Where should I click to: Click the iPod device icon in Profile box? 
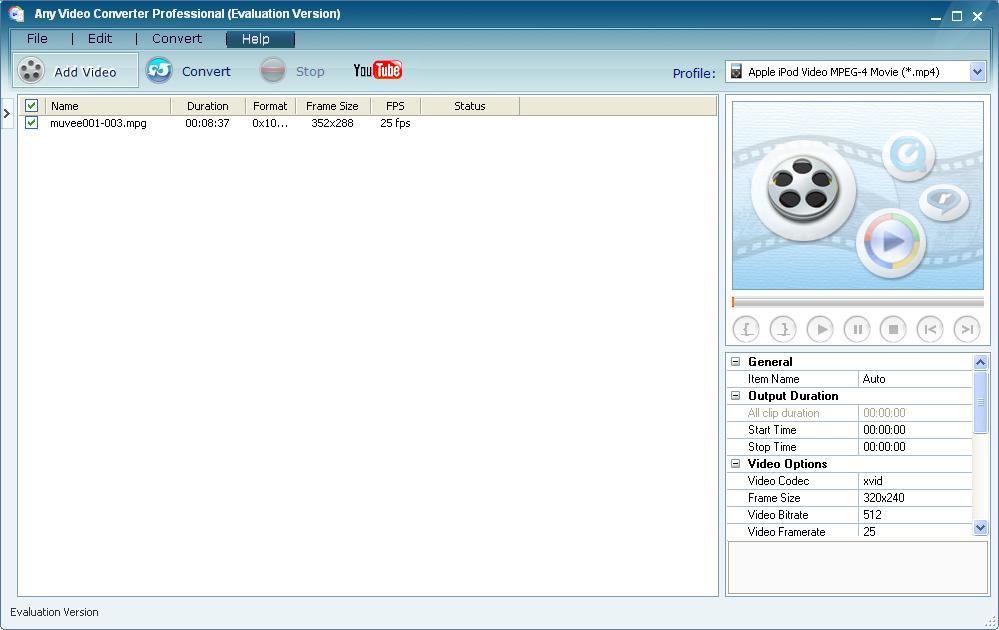point(736,71)
